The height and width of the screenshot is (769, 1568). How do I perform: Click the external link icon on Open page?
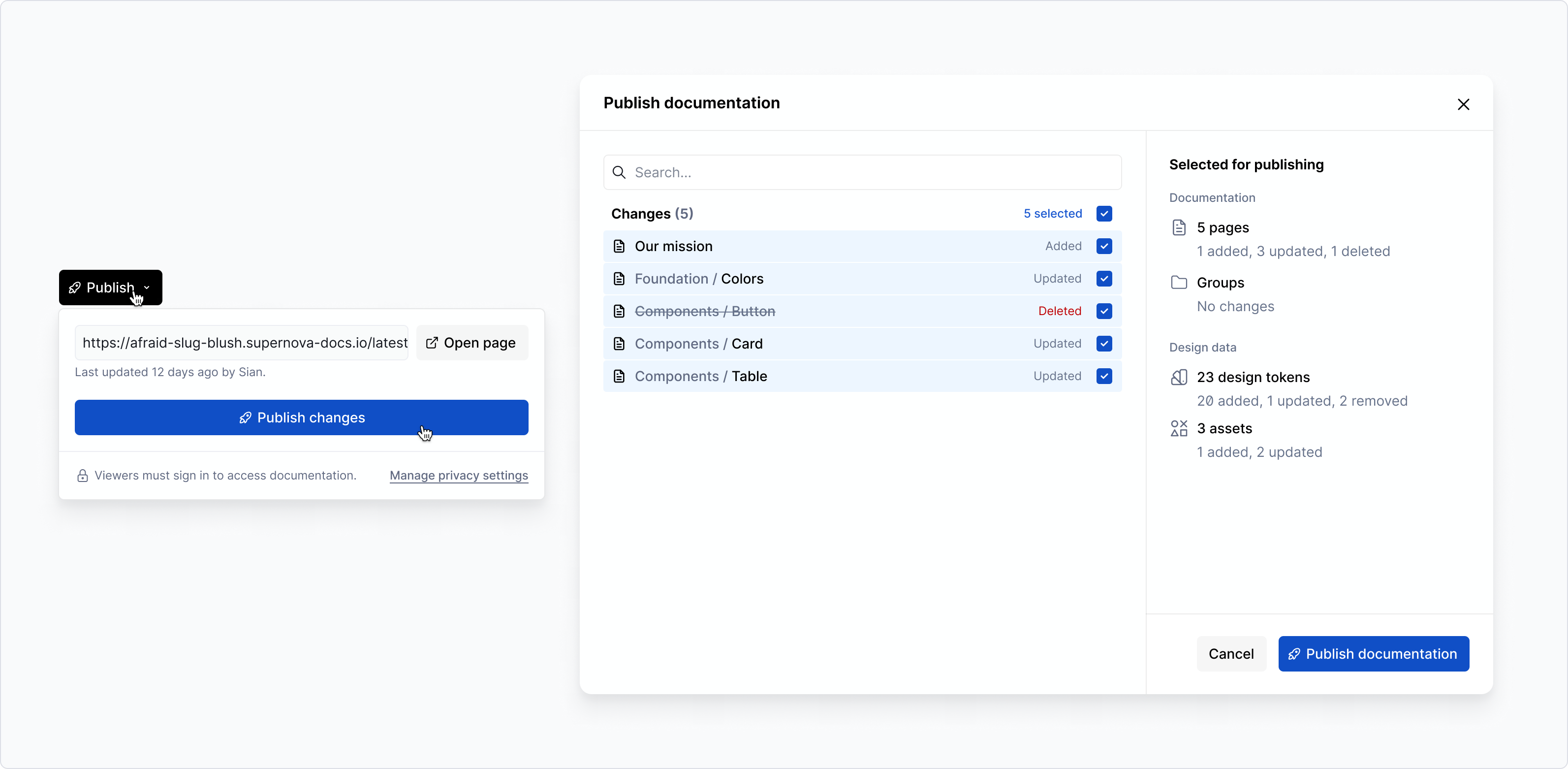pos(432,343)
